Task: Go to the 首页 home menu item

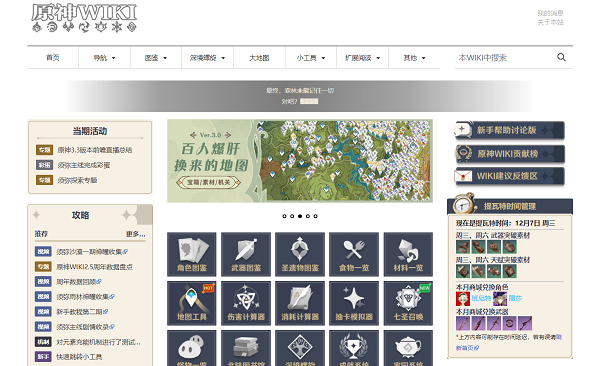Action: click(x=53, y=58)
